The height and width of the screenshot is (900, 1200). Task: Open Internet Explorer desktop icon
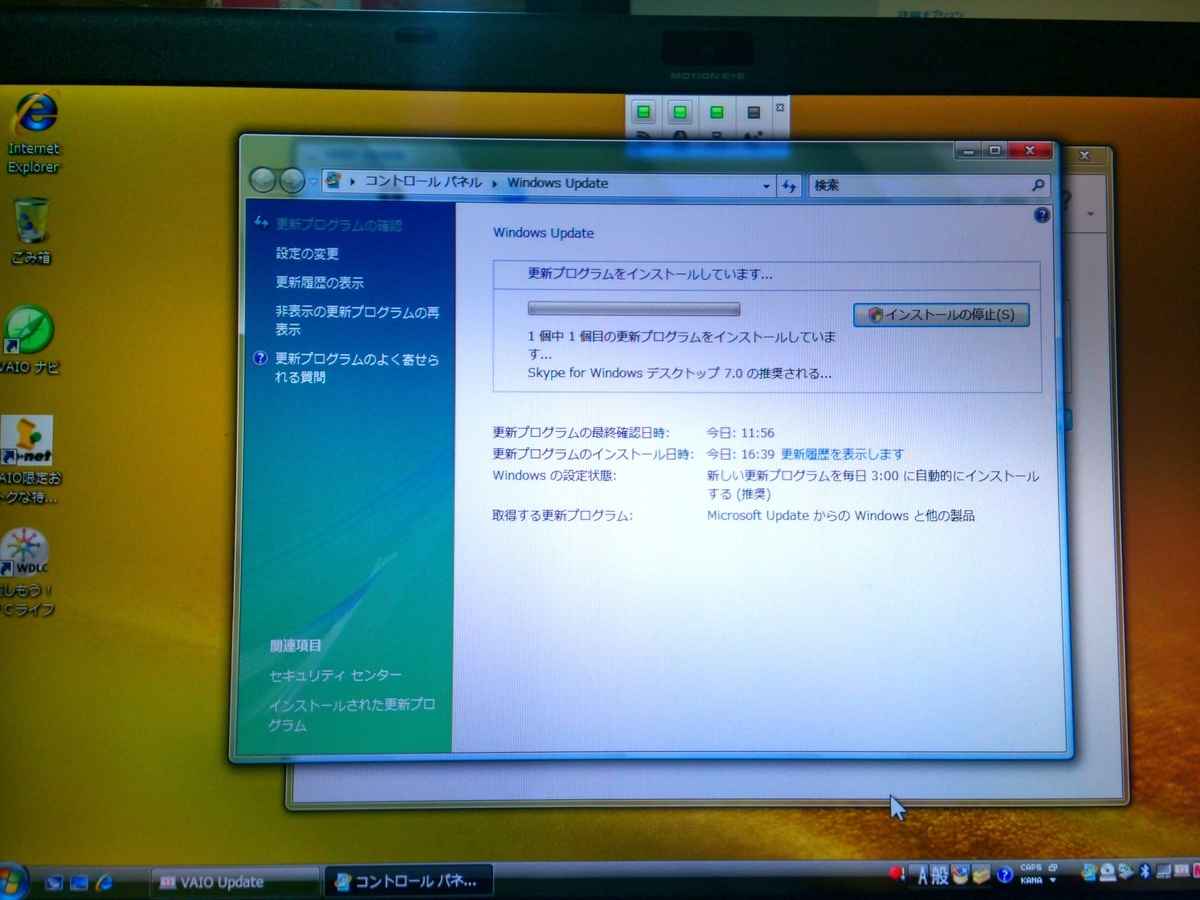(x=34, y=131)
